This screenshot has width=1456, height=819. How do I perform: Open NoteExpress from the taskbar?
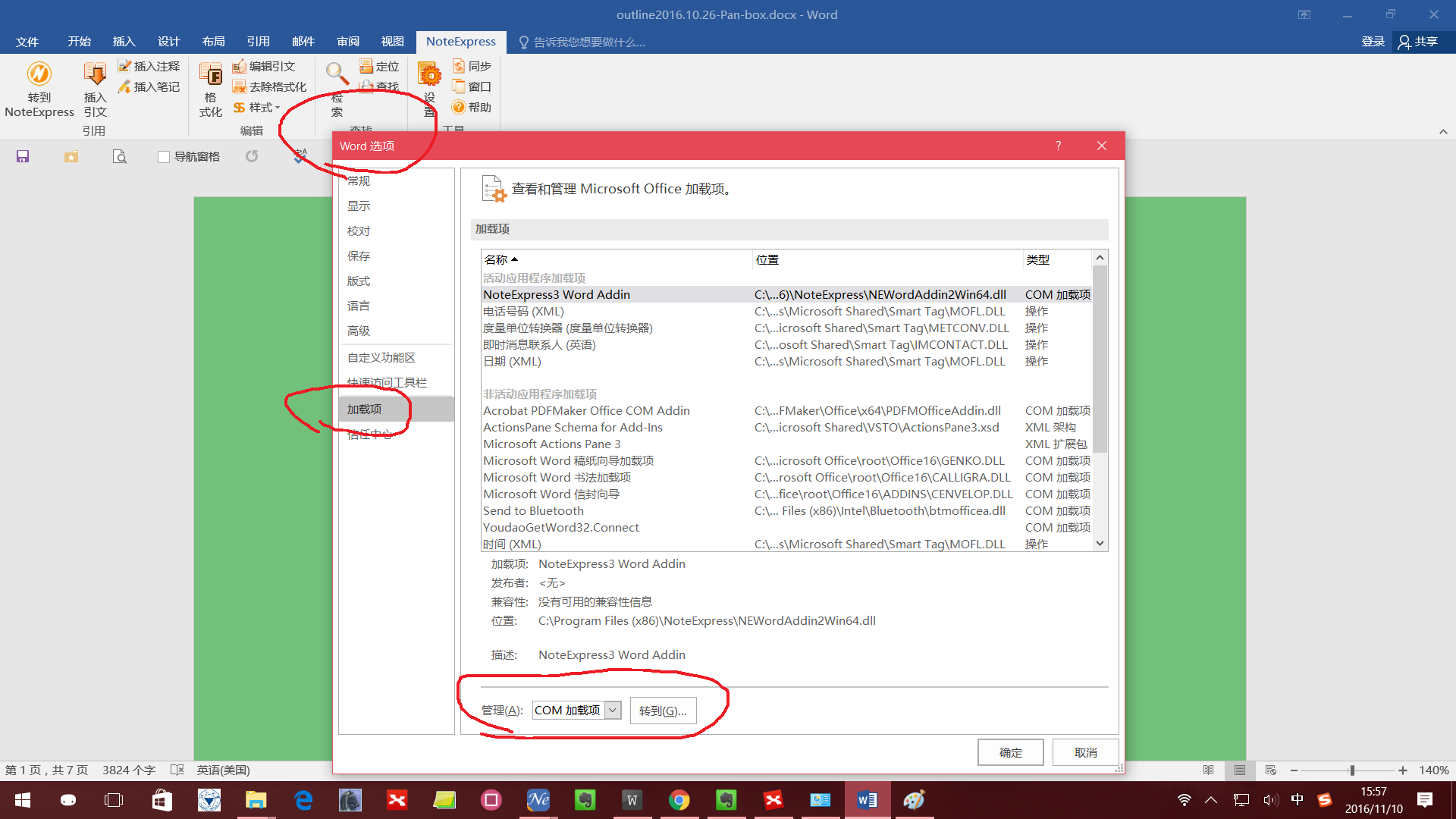[x=538, y=800]
